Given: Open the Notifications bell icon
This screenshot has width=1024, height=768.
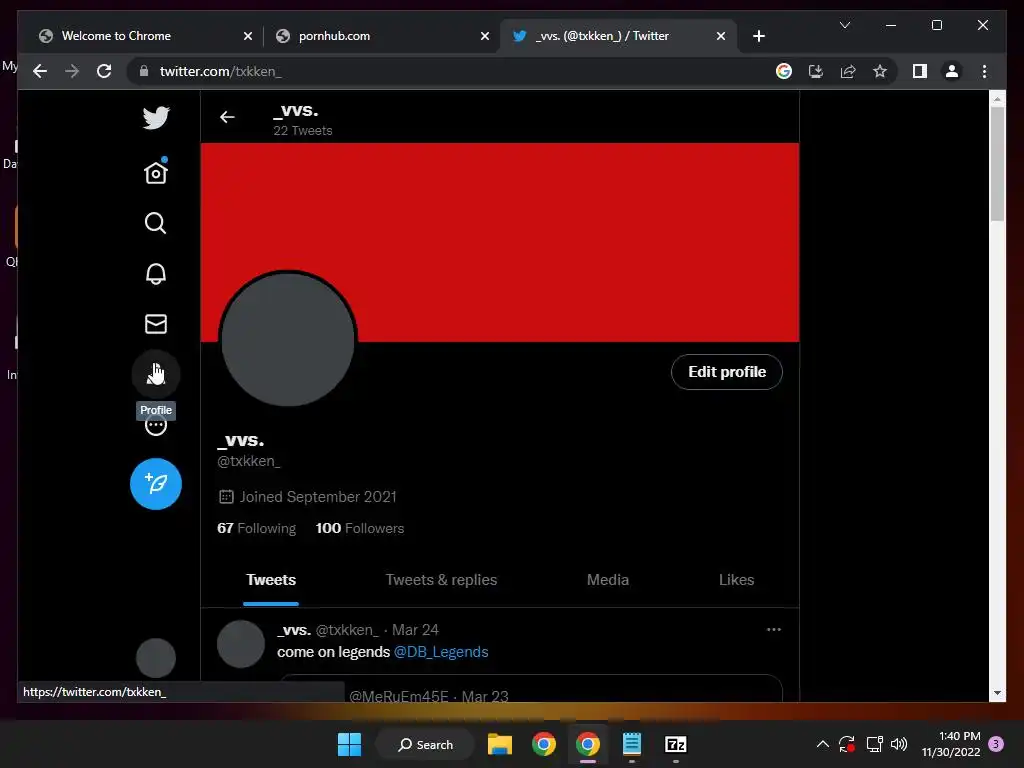Looking at the screenshot, I should click(155, 273).
